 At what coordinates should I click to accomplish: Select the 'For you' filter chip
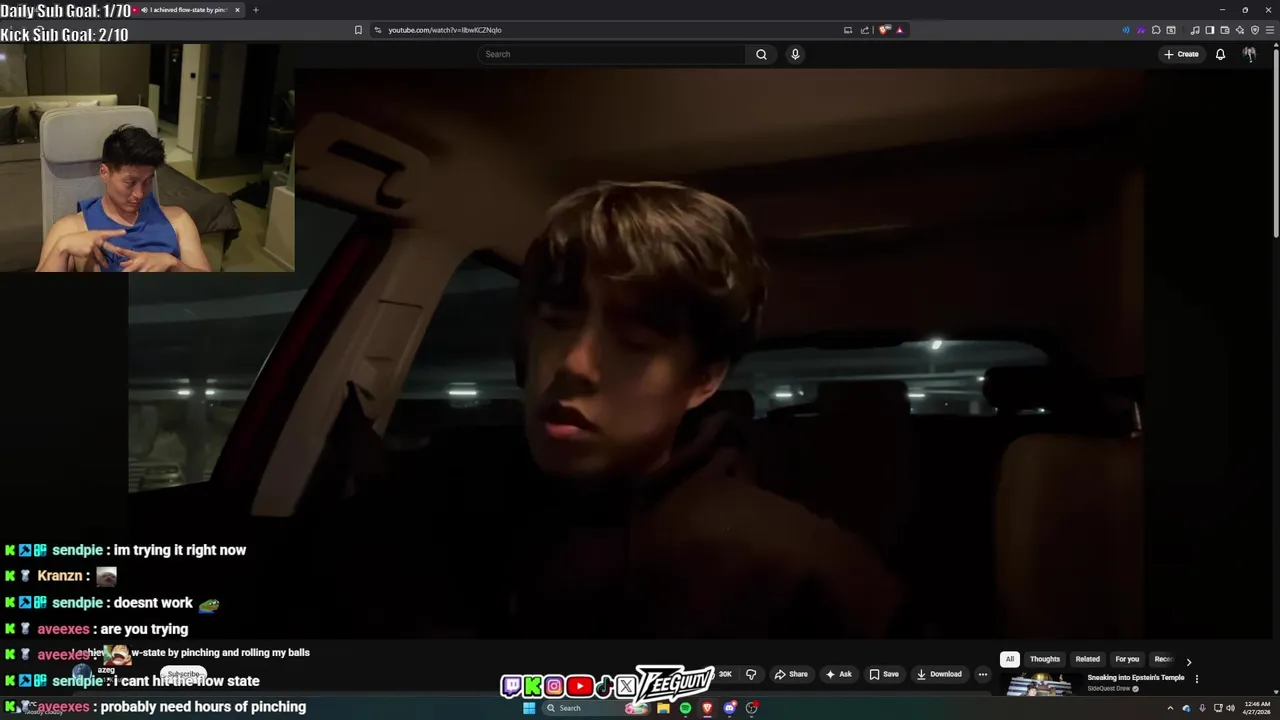click(1127, 659)
